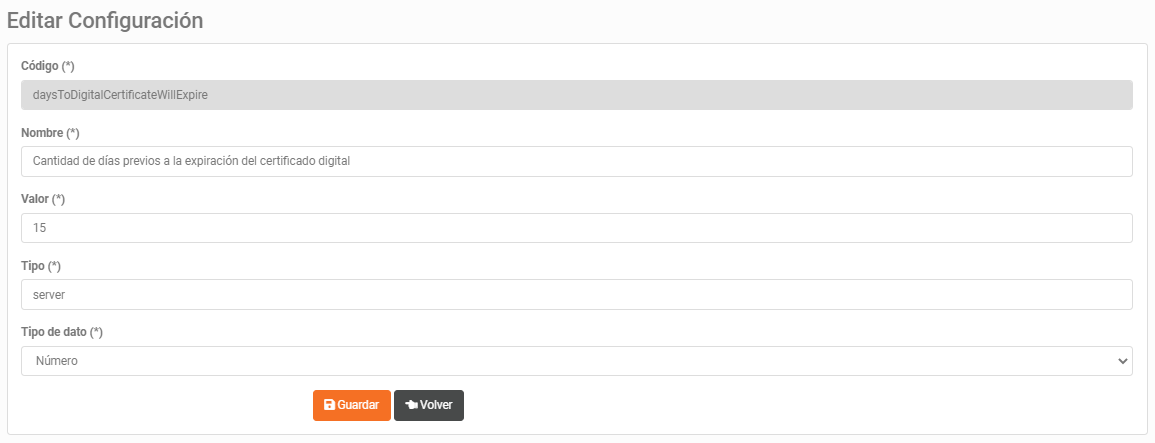The width and height of the screenshot is (1155, 443).
Task: Click the Nombre (*) label
Action: click(50, 133)
